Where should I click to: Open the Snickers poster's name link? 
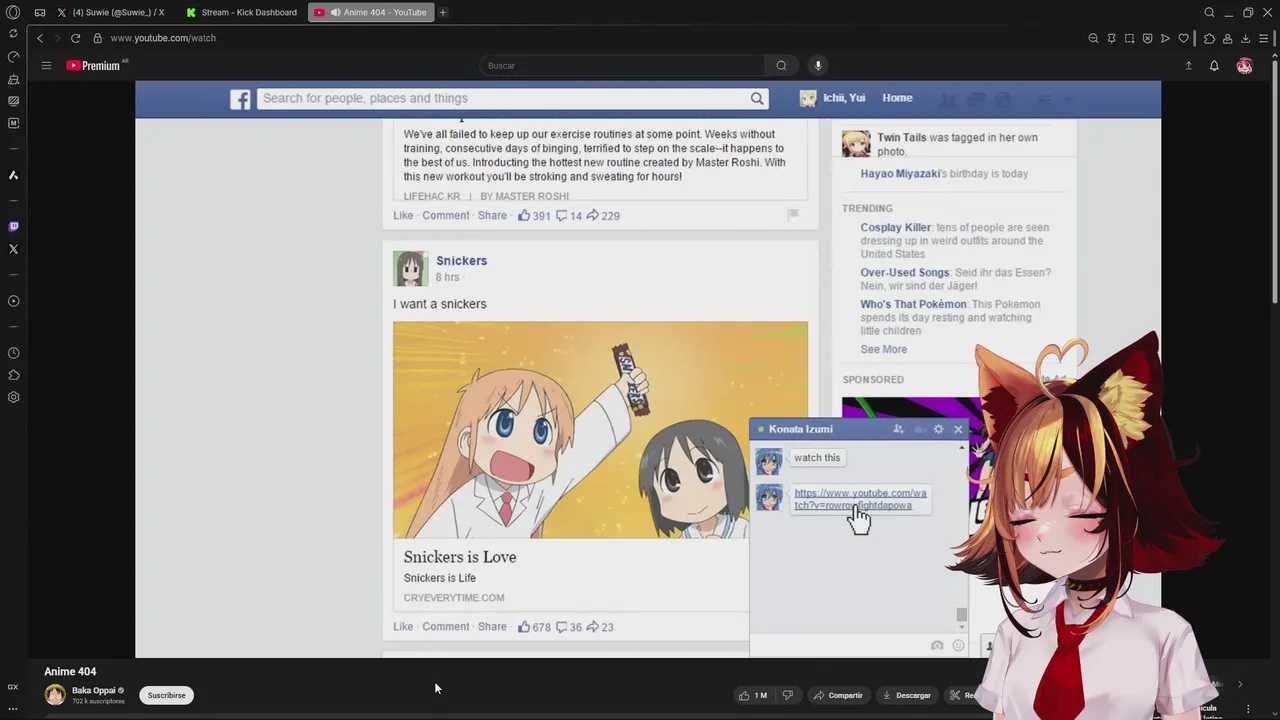pos(461,261)
